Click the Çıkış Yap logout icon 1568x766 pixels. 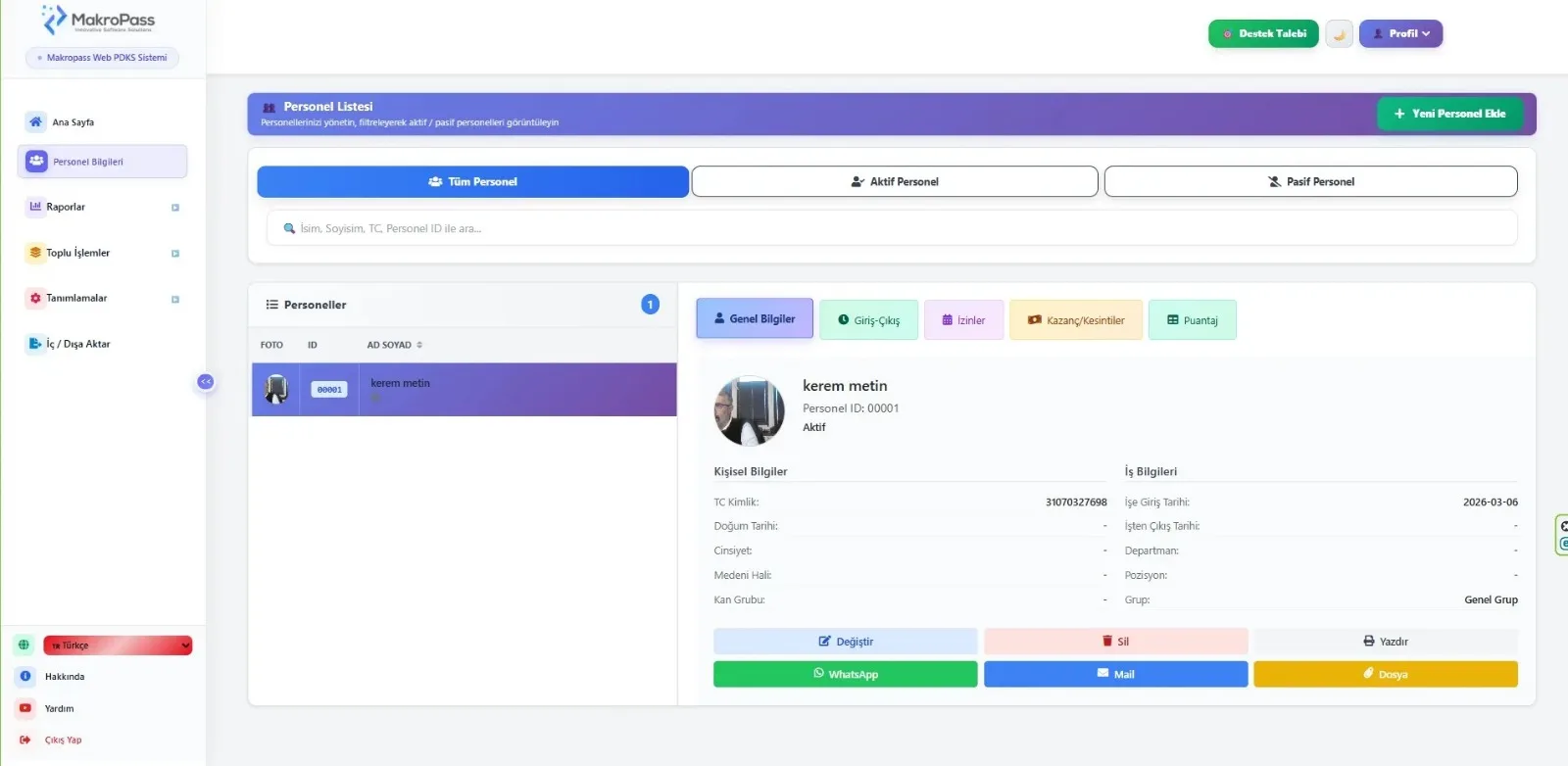pos(25,740)
